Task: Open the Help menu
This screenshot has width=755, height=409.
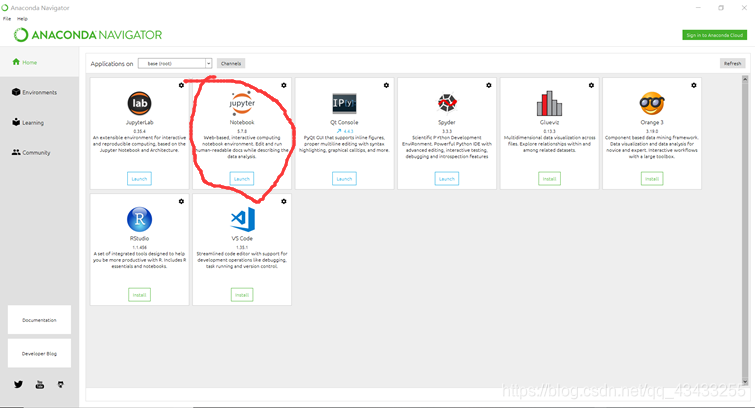Action: pos(22,19)
